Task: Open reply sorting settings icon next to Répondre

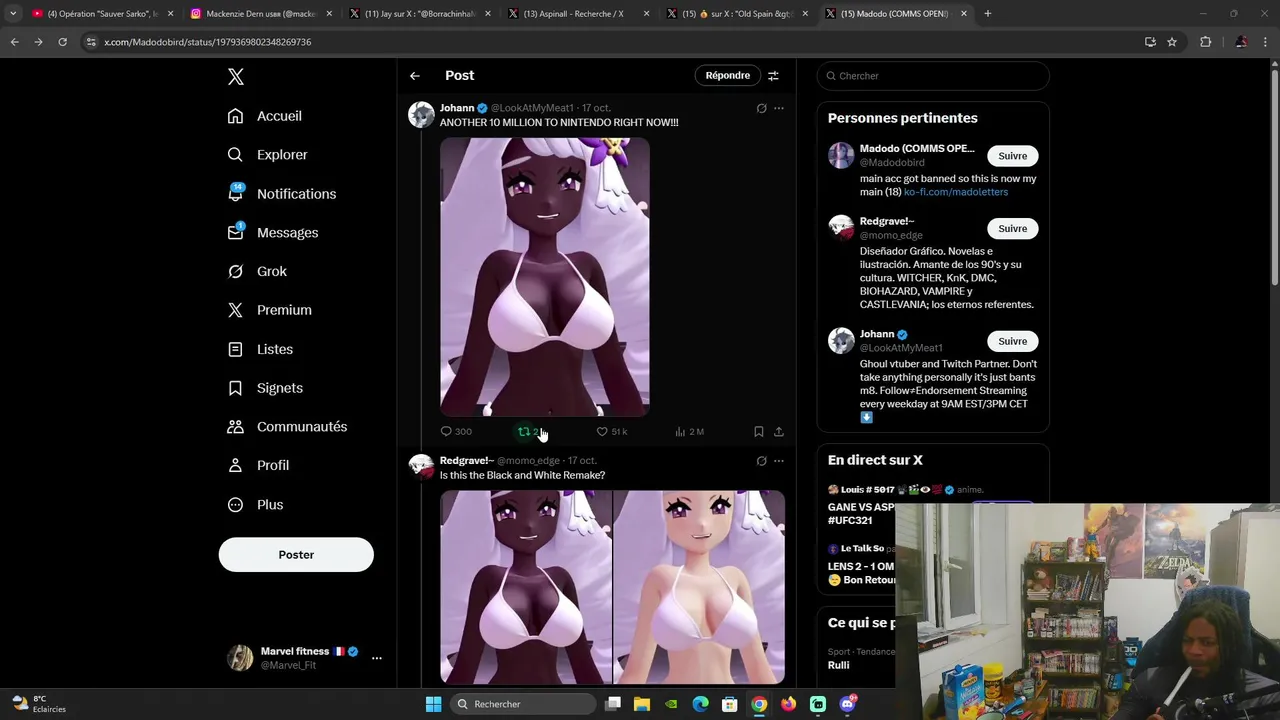Action: click(773, 76)
